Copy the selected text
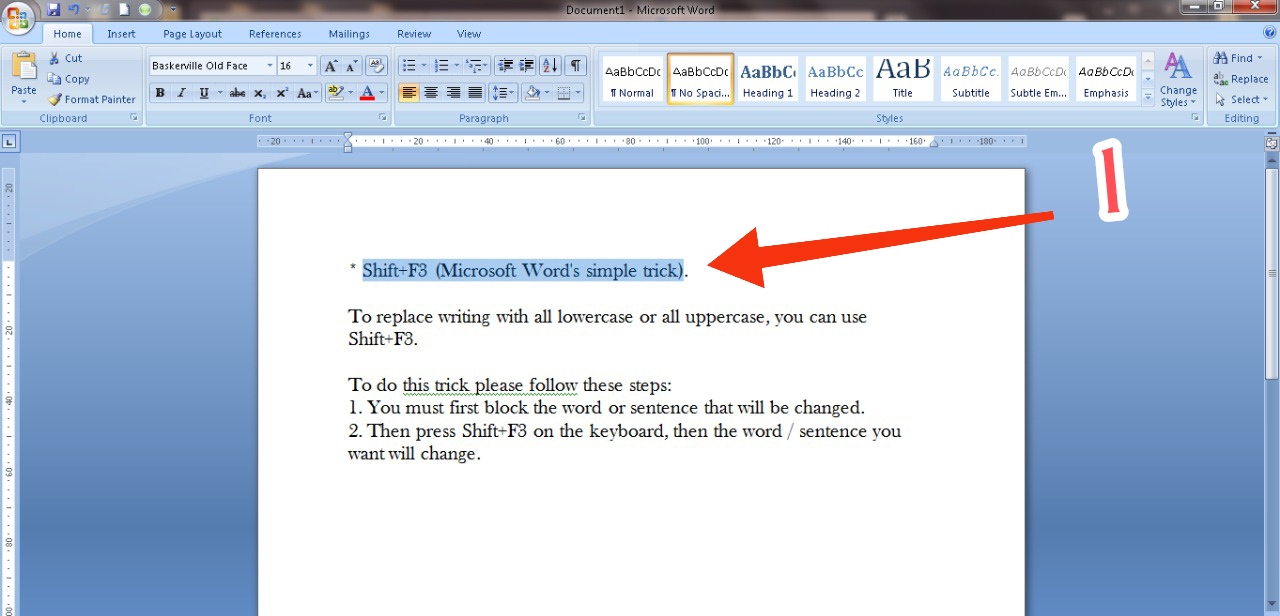This screenshot has height=616, width=1280. [68, 79]
